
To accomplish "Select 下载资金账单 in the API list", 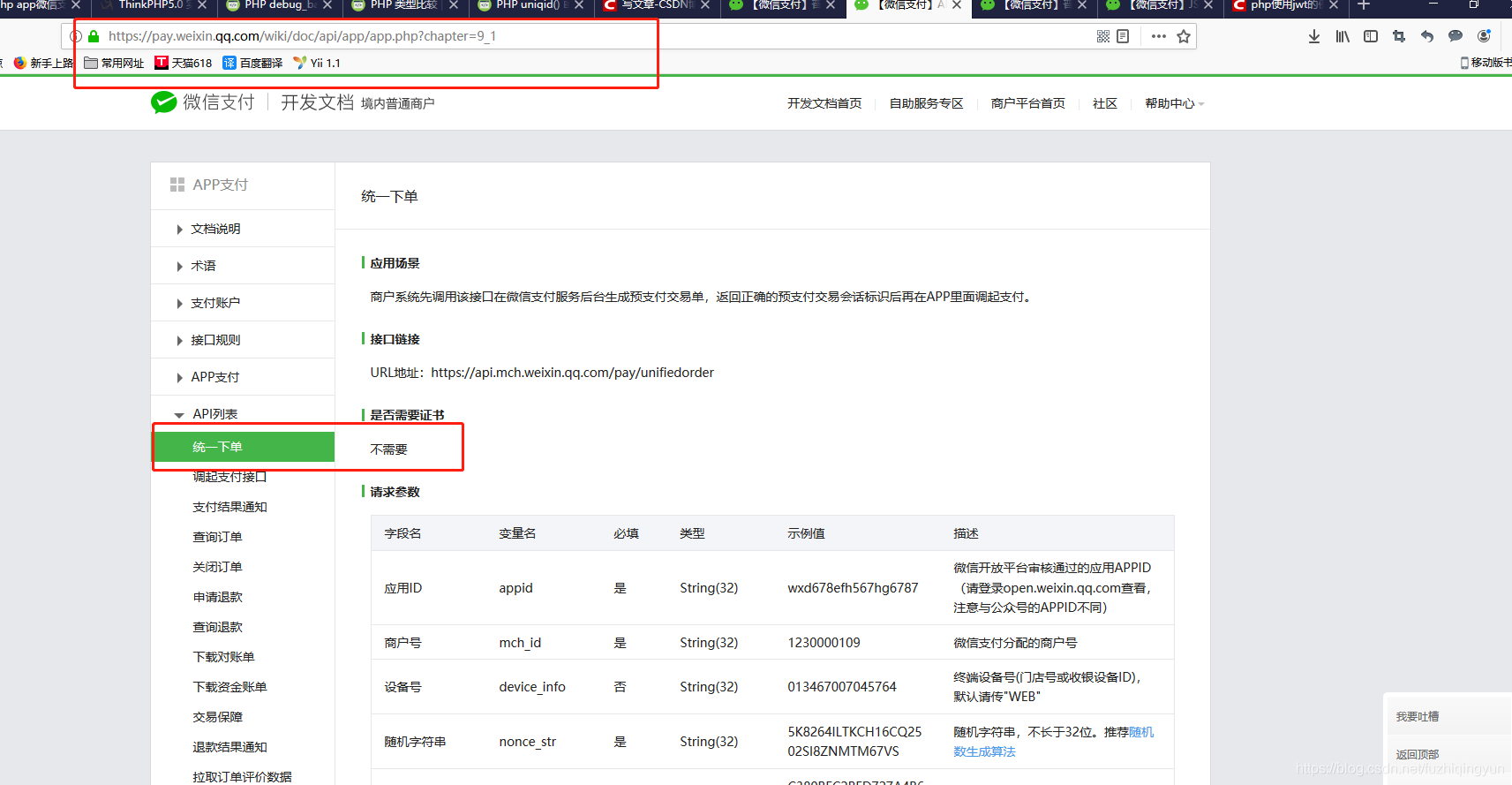I will [229, 687].
